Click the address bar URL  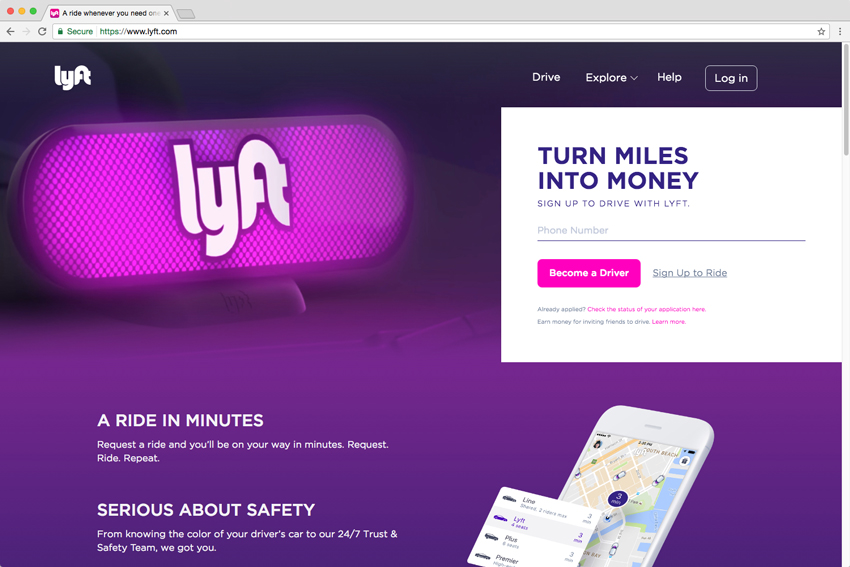(138, 31)
